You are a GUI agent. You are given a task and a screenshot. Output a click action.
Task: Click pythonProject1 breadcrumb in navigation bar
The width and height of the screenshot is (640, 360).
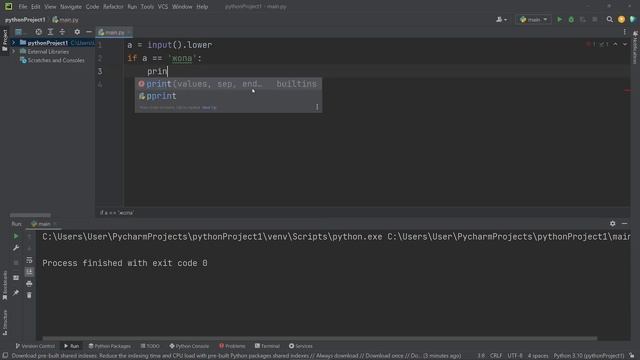coord(25,20)
